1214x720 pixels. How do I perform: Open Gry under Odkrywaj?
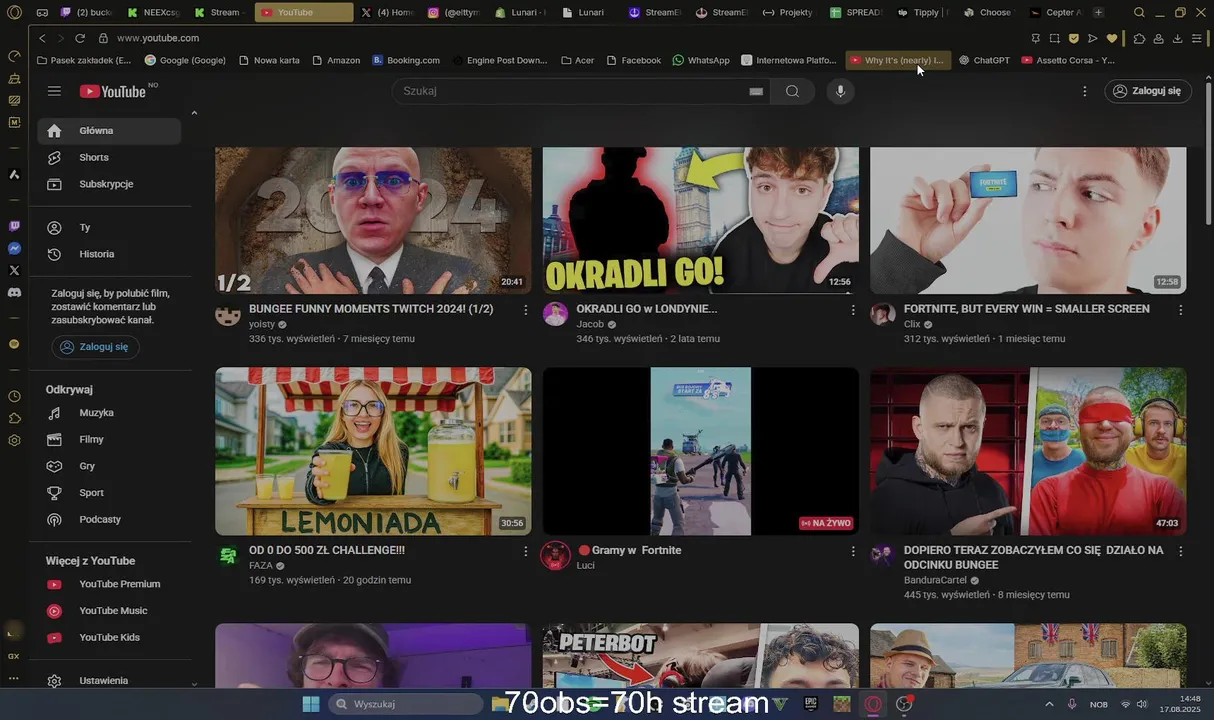[110, 466]
